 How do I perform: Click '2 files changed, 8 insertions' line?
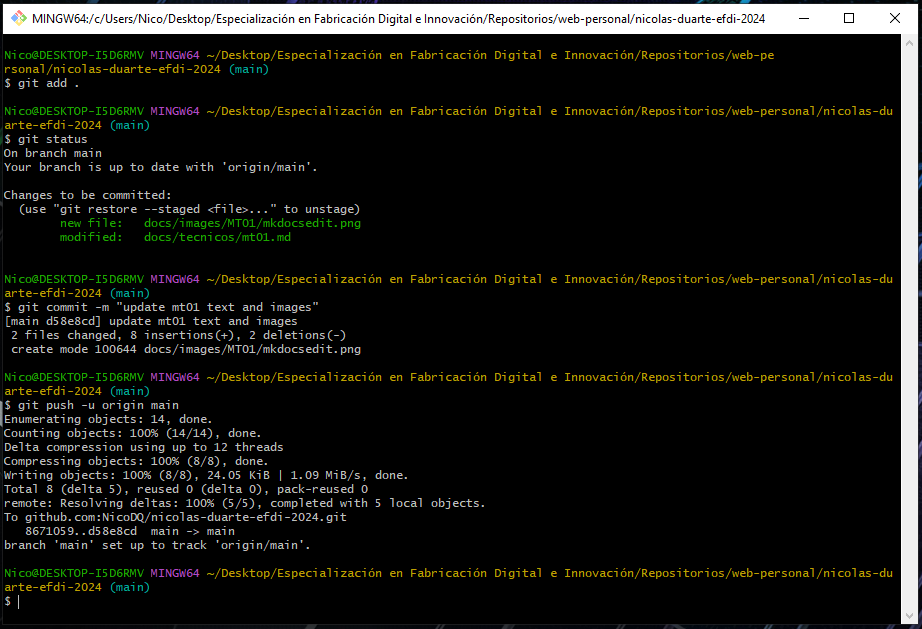tap(178, 336)
